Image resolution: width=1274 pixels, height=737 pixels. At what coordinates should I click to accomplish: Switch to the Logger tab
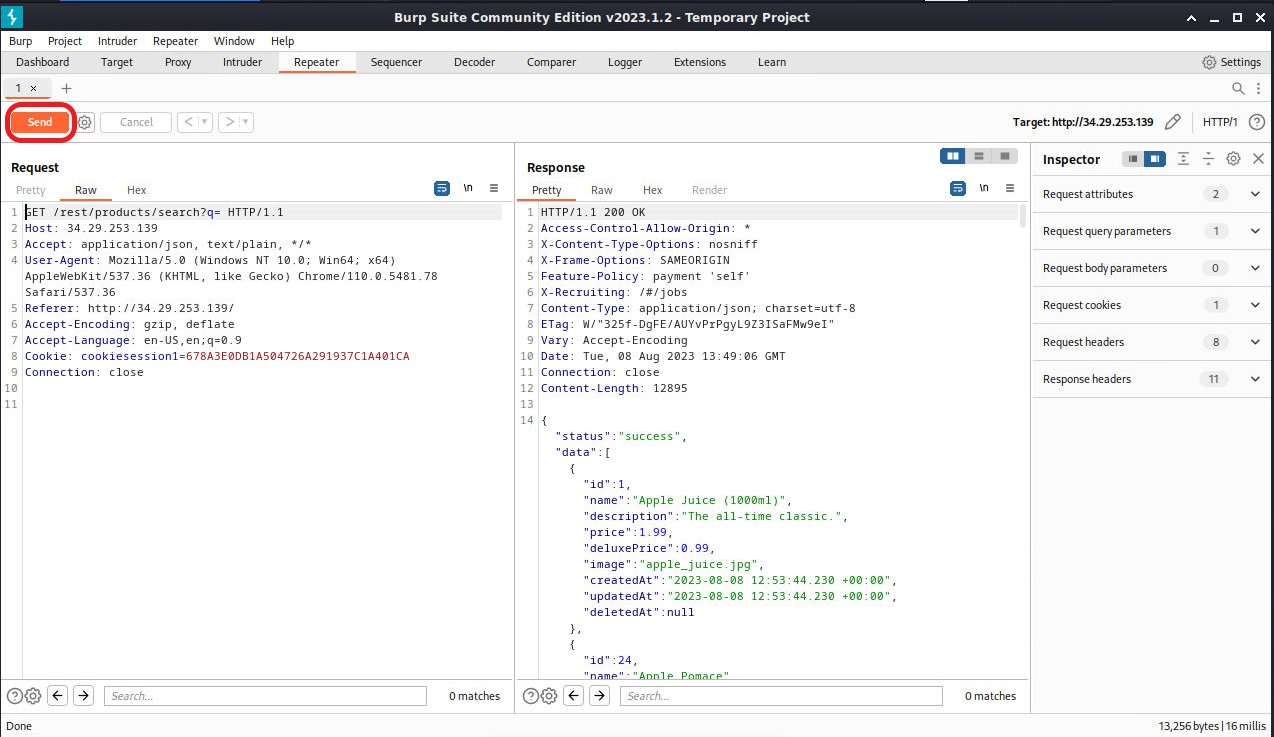pos(625,62)
